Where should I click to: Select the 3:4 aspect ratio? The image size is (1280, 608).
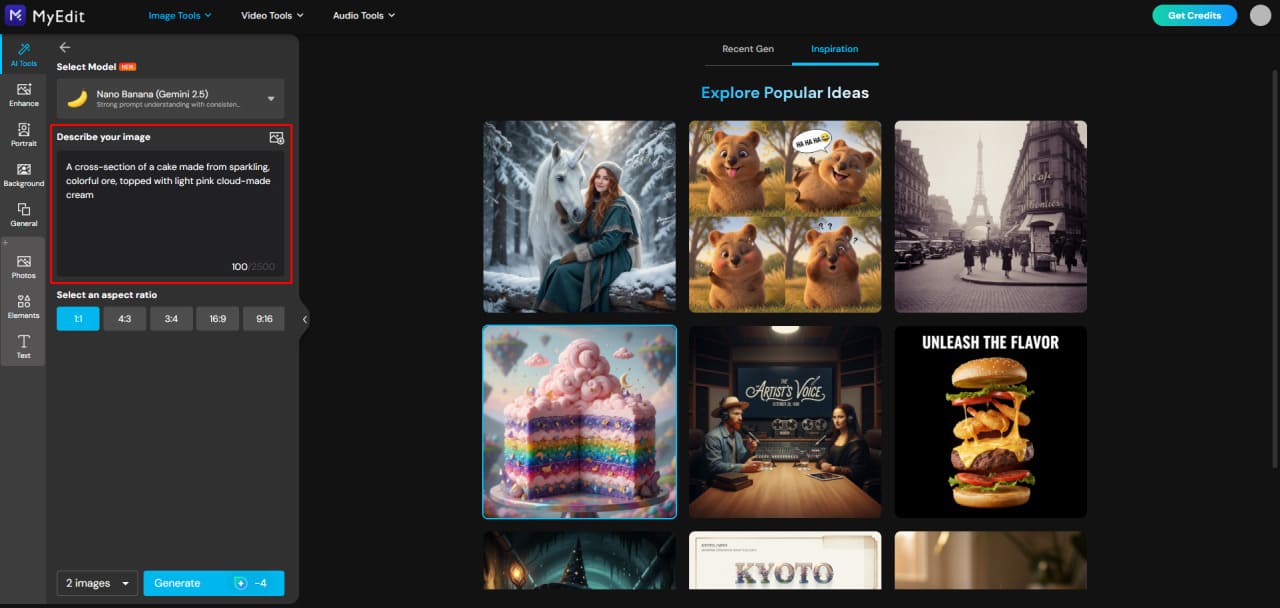pos(171,319)
